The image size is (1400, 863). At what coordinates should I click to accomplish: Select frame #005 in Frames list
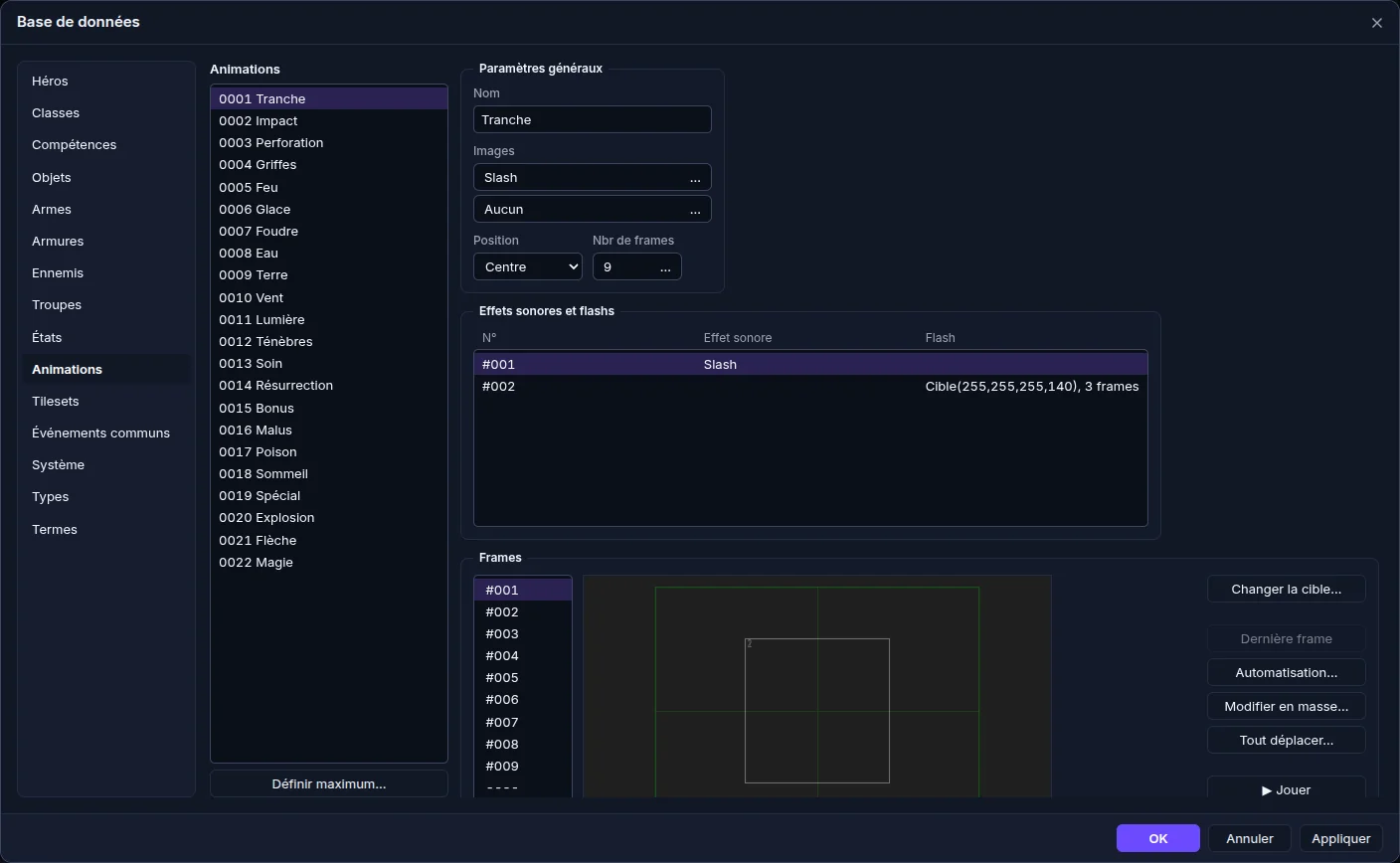(523, 677)
